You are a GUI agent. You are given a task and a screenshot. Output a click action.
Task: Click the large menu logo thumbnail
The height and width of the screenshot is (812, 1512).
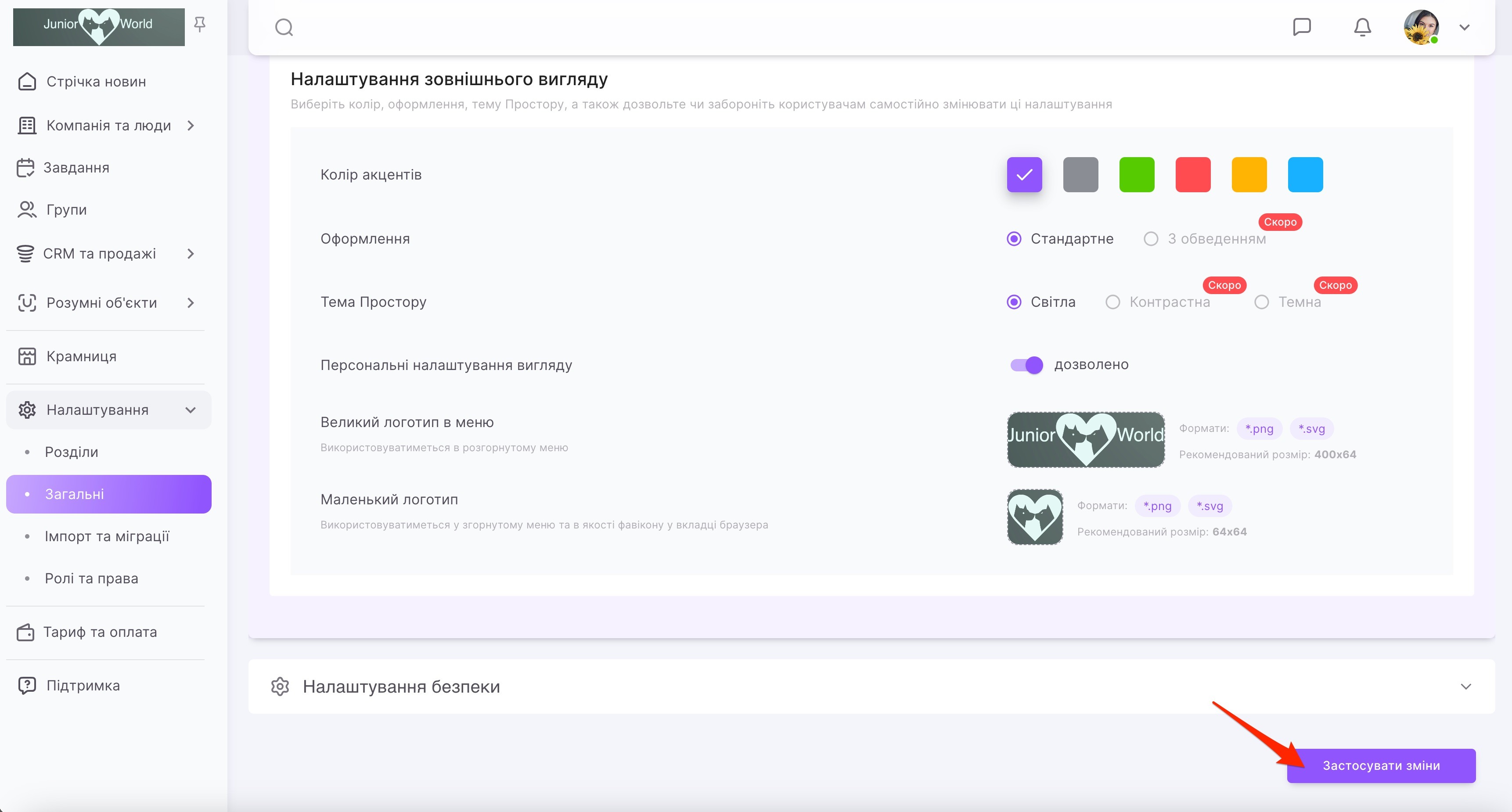coord(1086,439)
